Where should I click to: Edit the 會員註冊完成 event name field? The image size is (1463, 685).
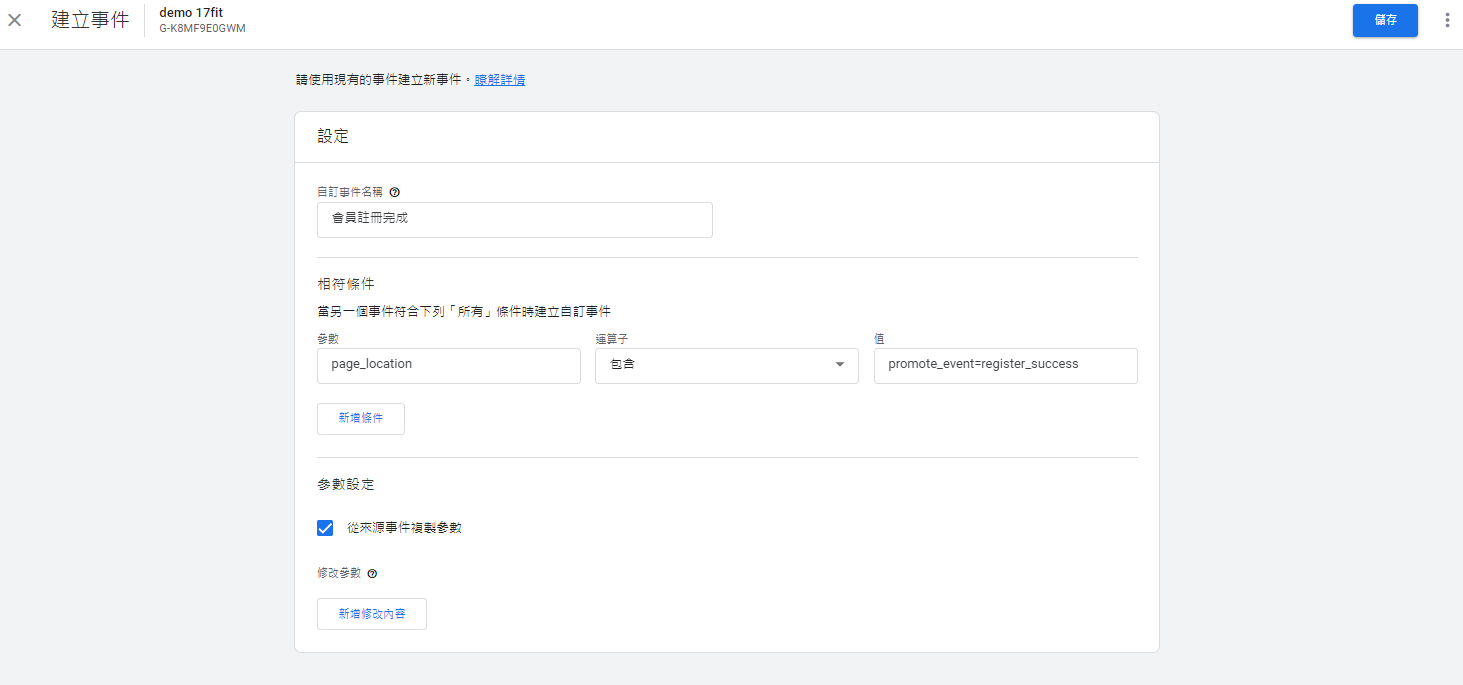515,220
